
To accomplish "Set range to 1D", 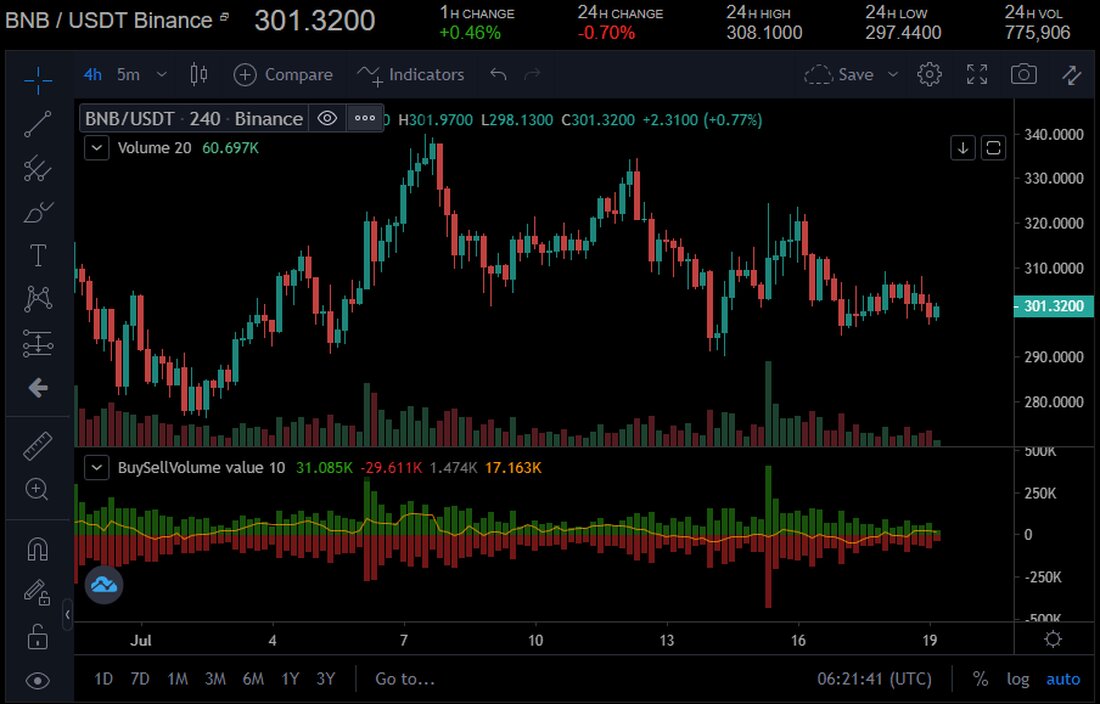I will tap(103, 679).
